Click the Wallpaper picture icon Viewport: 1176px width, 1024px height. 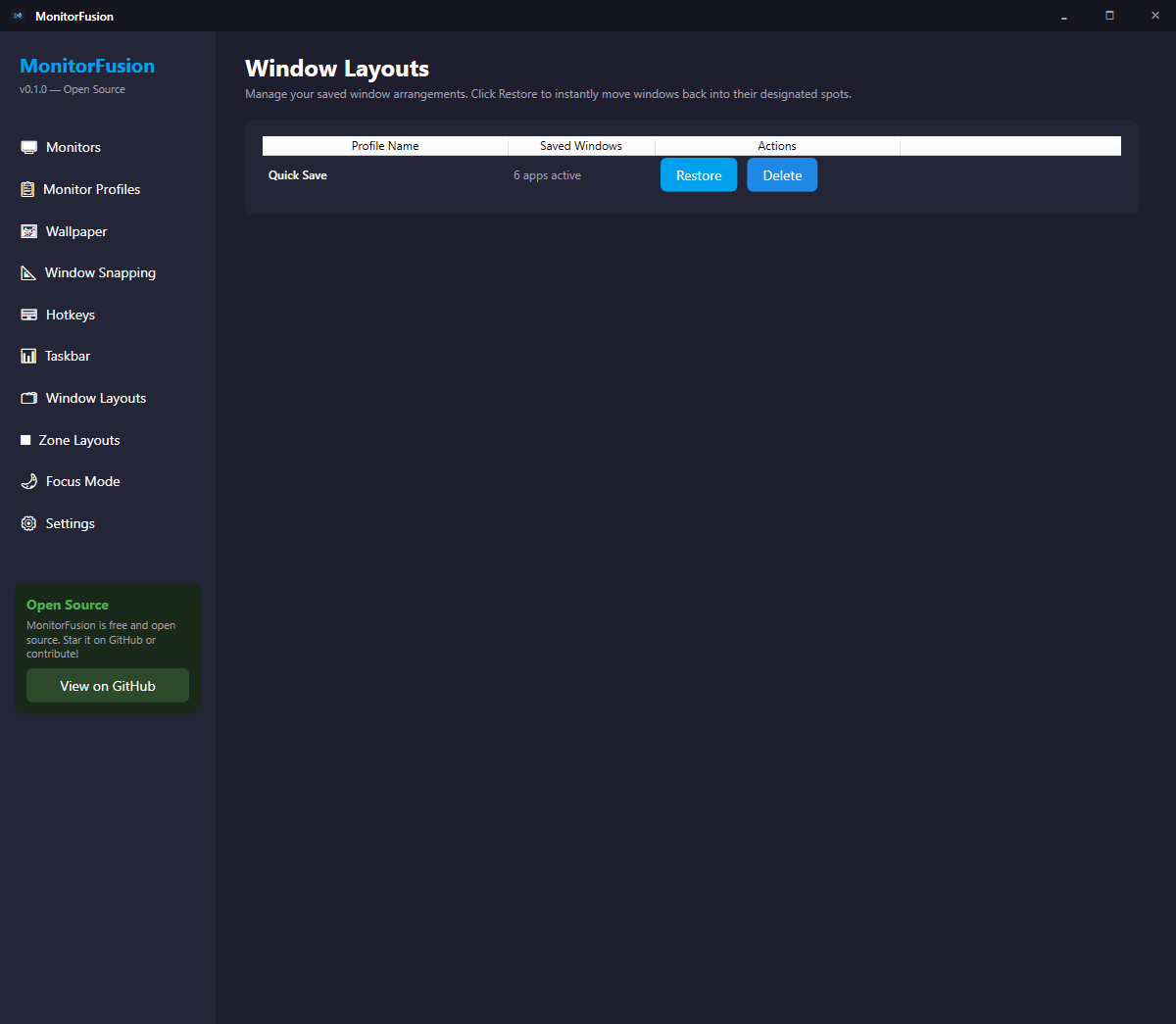coord(29,231)
